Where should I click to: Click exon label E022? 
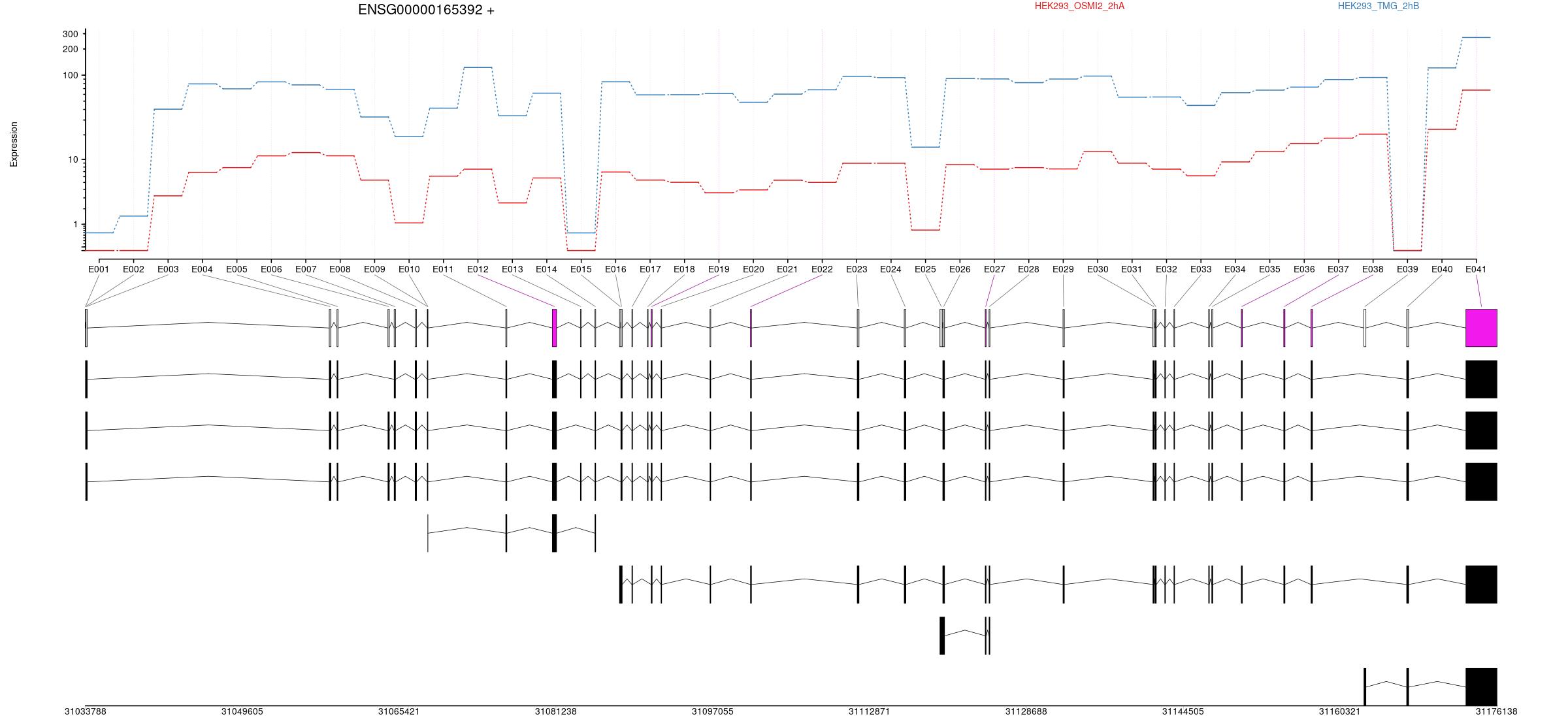click(x=822, y=269)
